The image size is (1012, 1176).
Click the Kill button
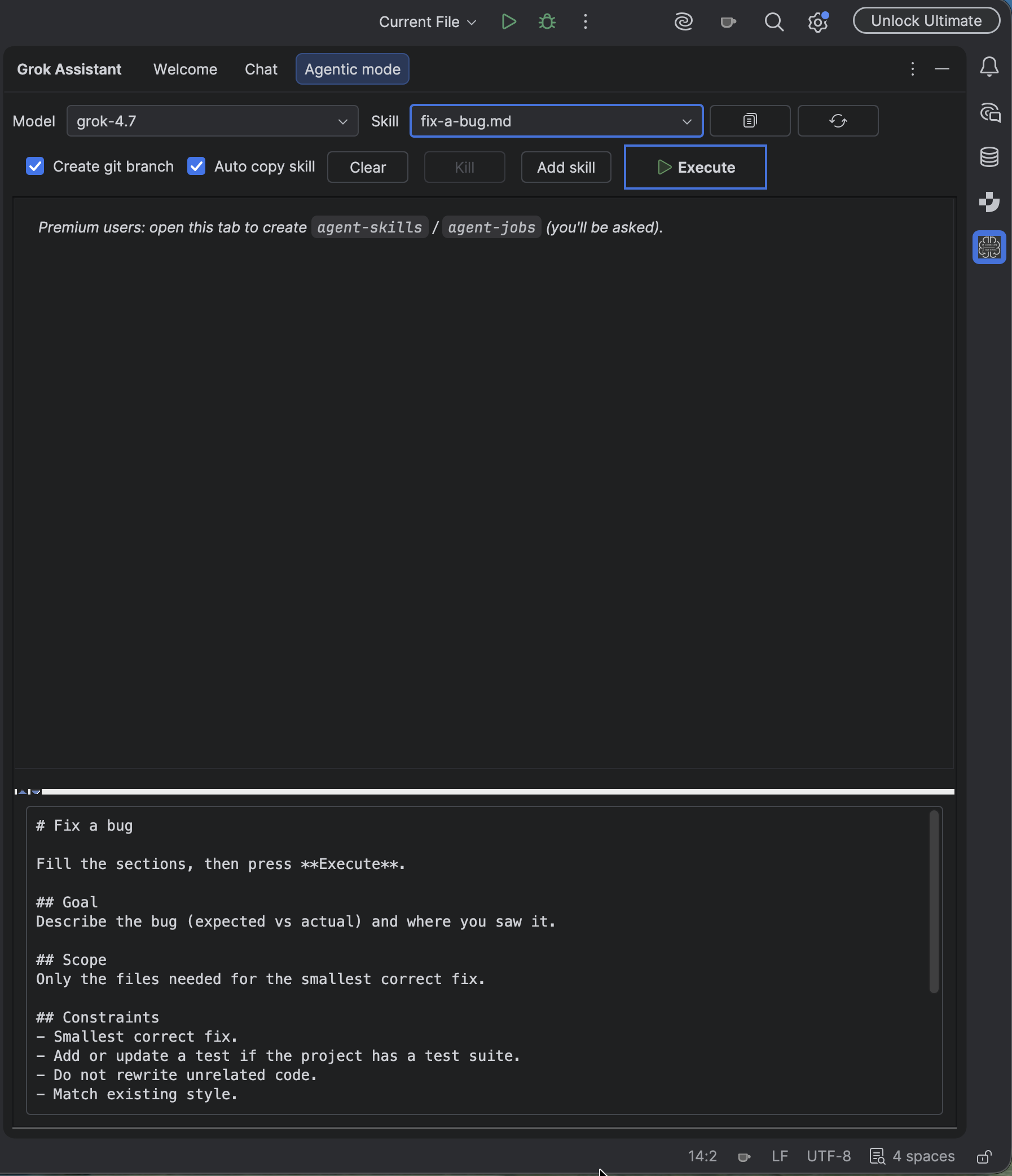click(465, 168)
